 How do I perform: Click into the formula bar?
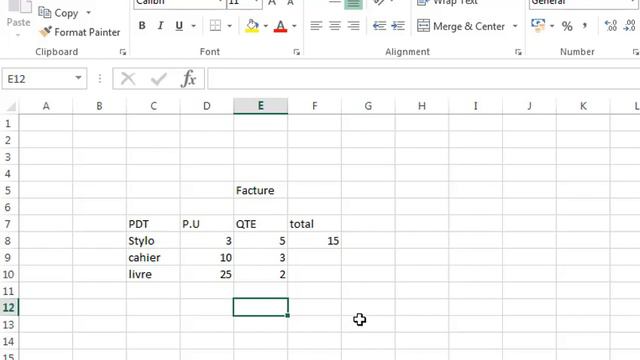423,79
